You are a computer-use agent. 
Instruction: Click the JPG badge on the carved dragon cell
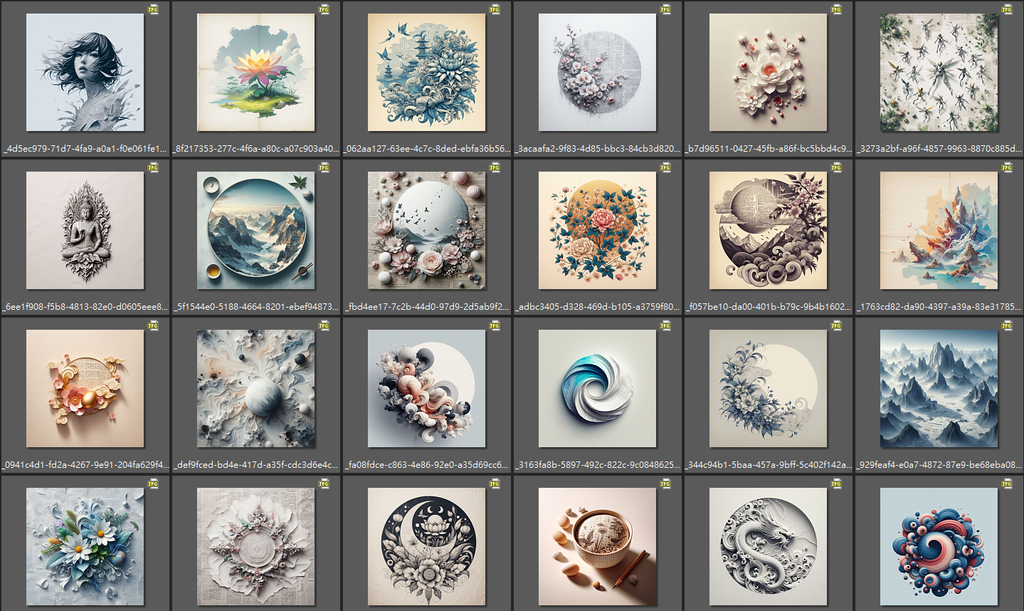836,484
